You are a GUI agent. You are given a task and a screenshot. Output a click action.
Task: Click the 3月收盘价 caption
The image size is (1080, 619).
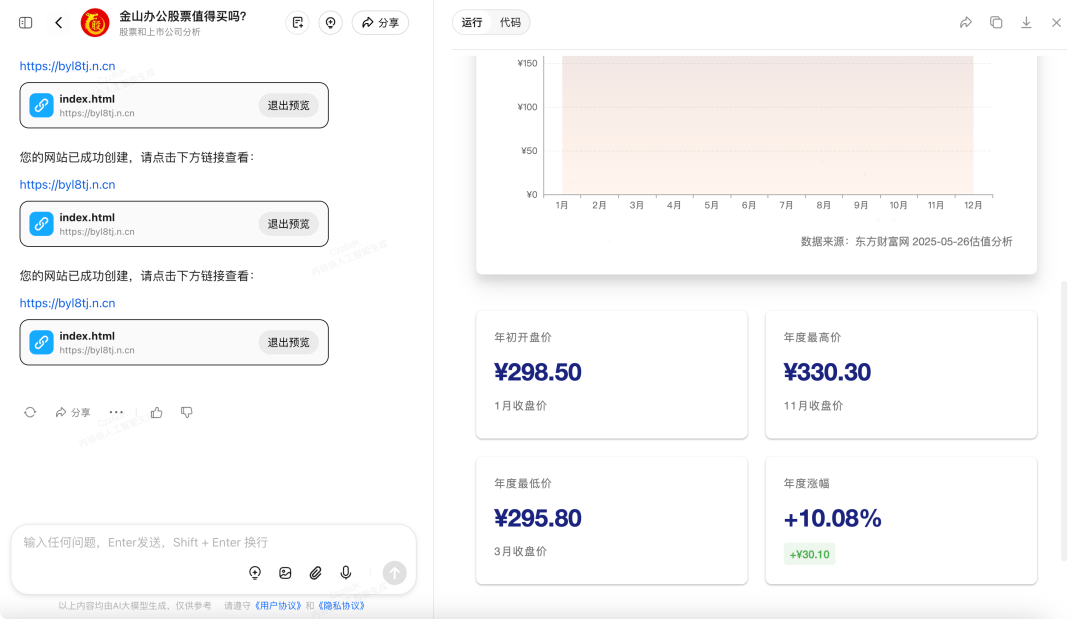pyautogui.click(x=521, y=552)
